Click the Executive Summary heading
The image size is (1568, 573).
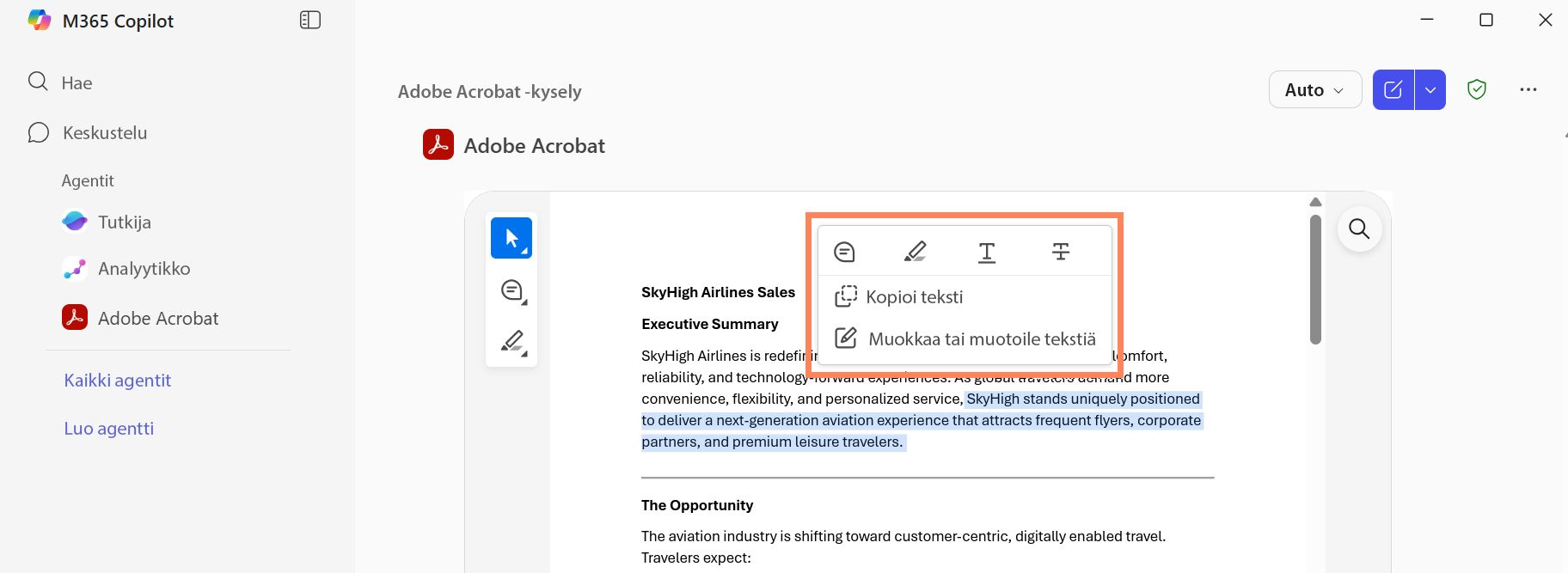point(710,324)
